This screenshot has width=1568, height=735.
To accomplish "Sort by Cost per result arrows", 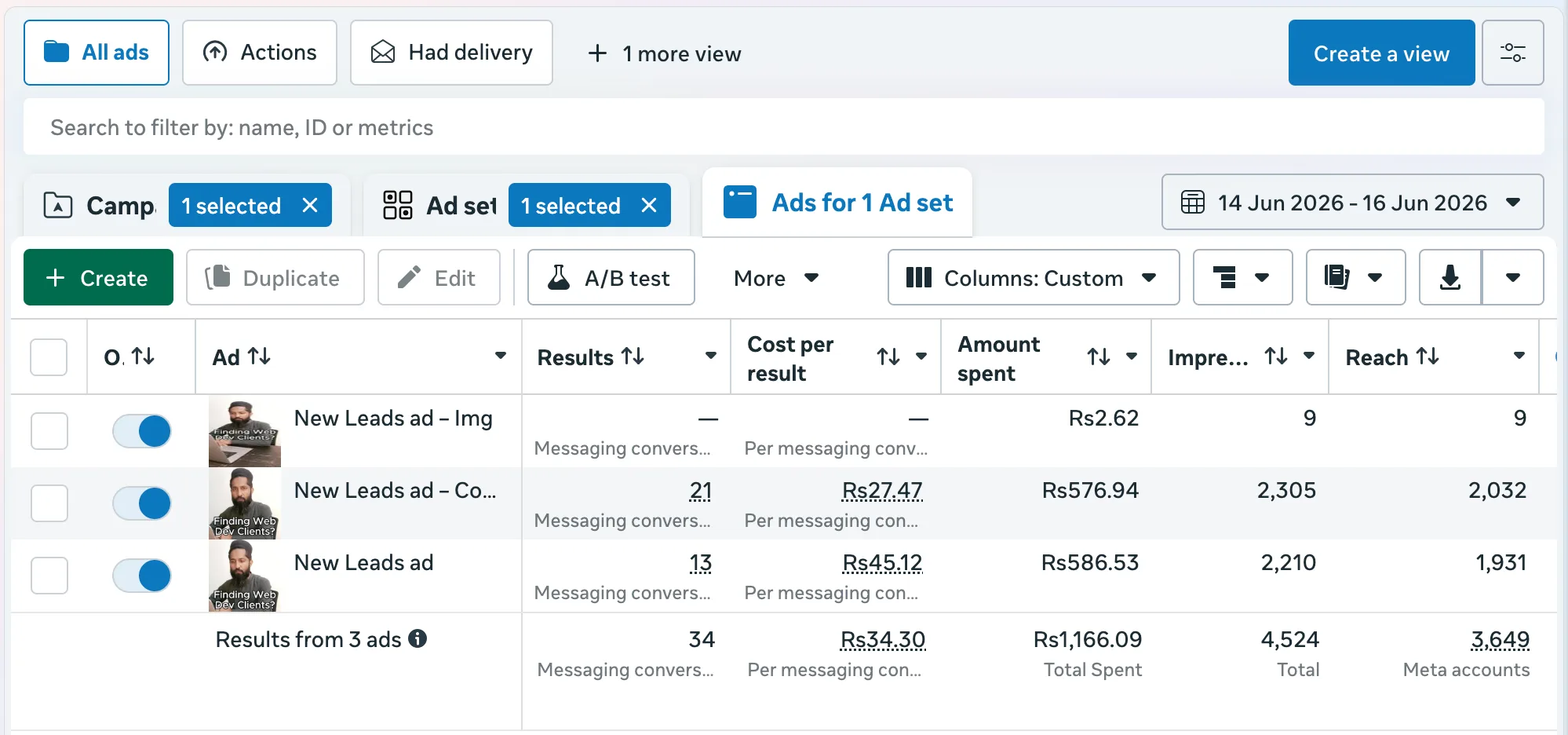I will (888, 357).
